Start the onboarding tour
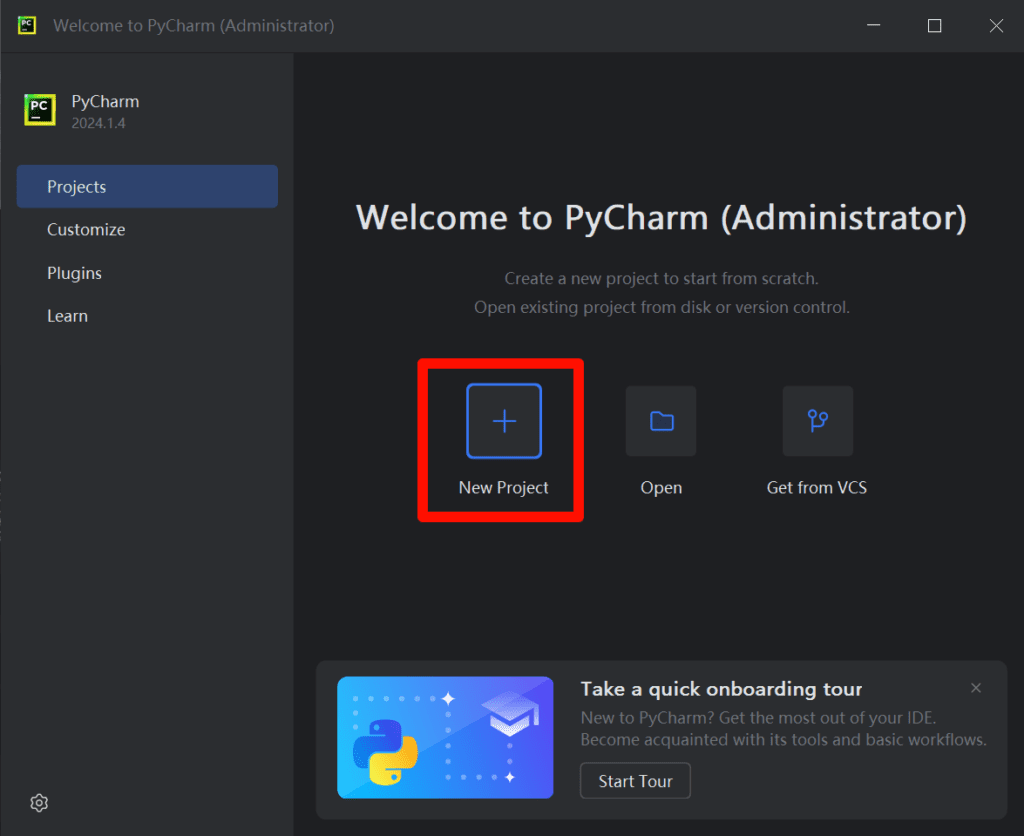The image size is (1024, 836). [635, 781]
